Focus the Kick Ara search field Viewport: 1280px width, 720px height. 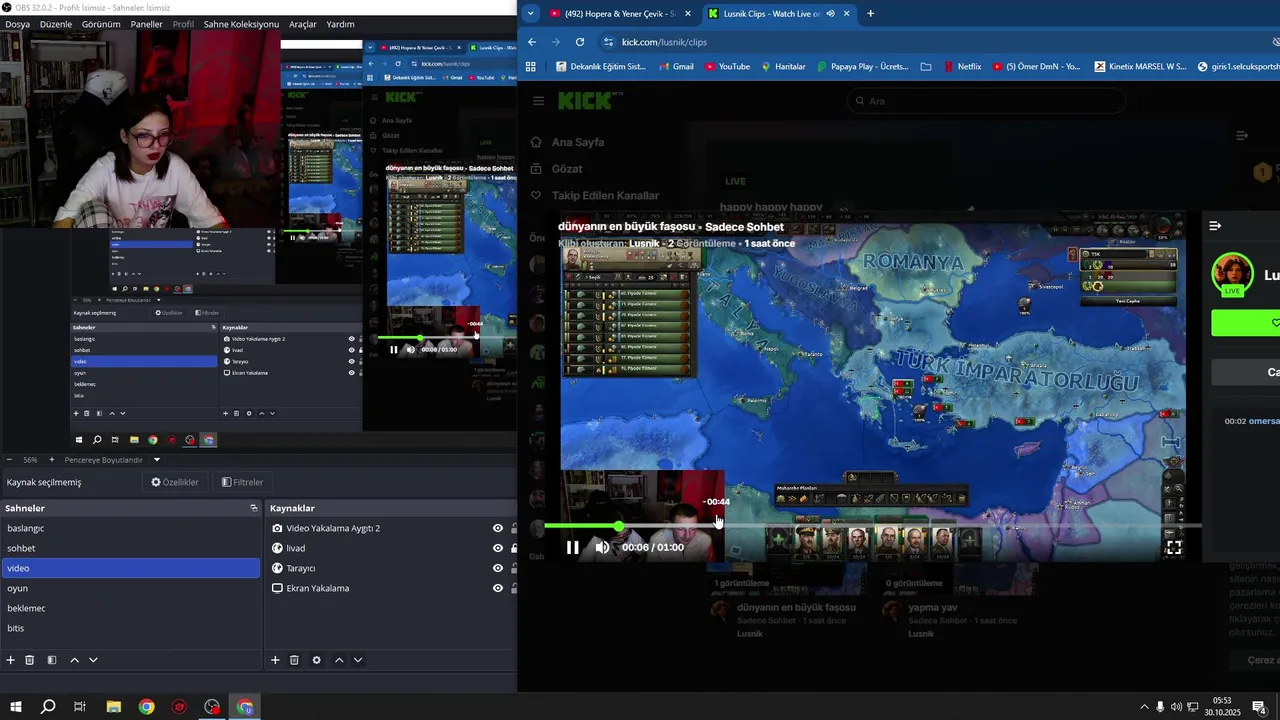coord(986,101)
